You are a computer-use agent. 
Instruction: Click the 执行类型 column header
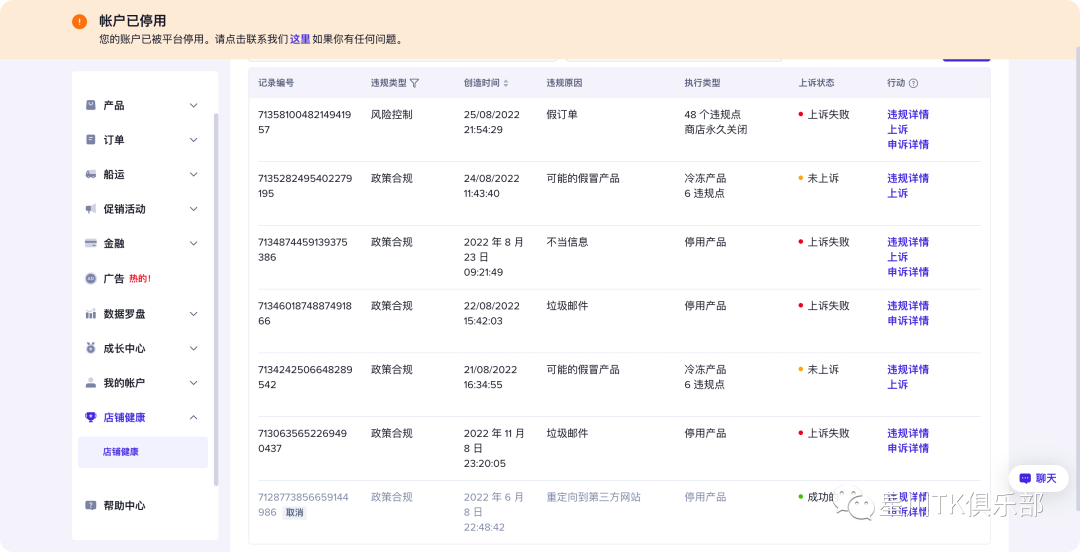702,83
